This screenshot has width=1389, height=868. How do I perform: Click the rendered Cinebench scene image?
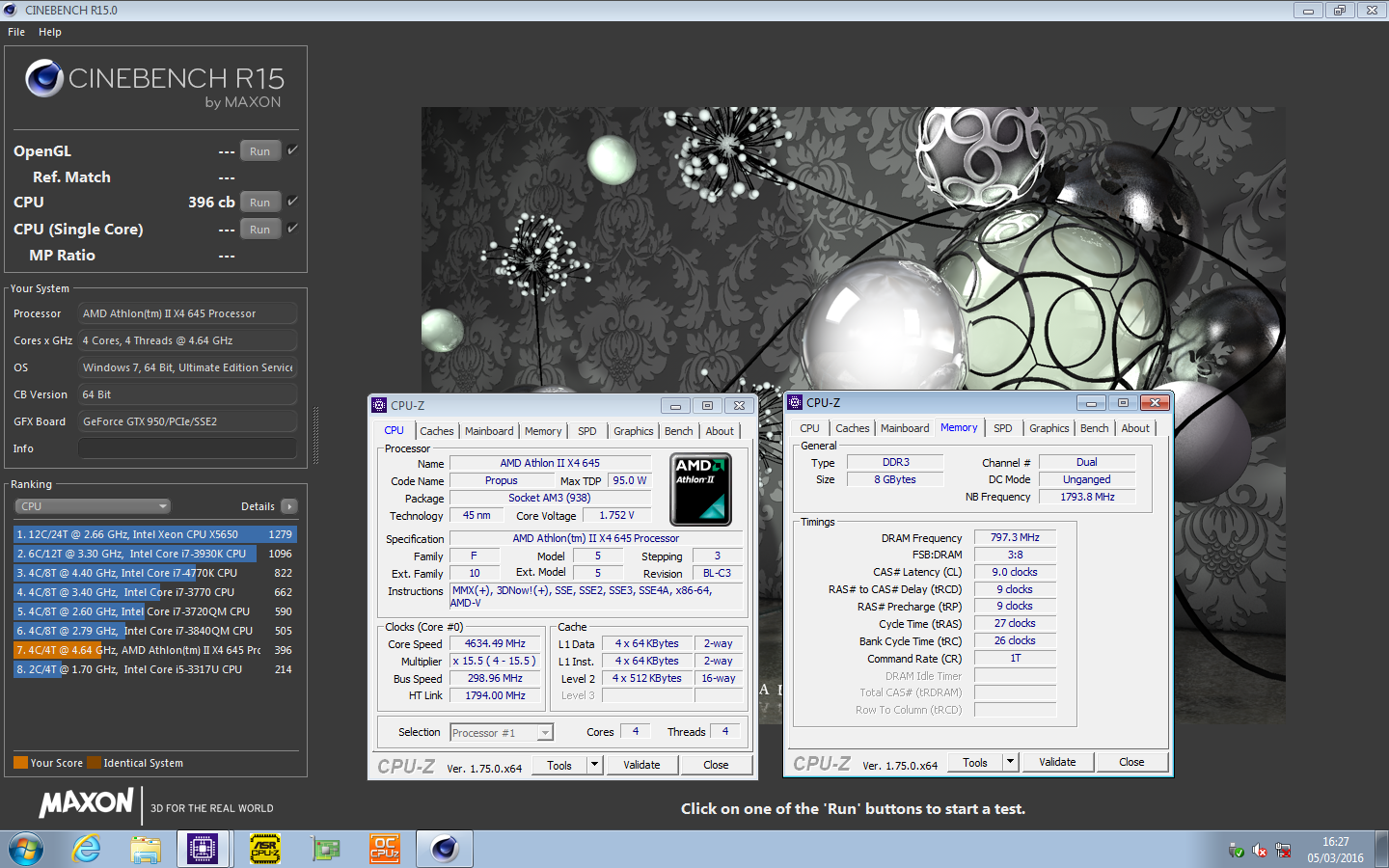coord(853,415)
